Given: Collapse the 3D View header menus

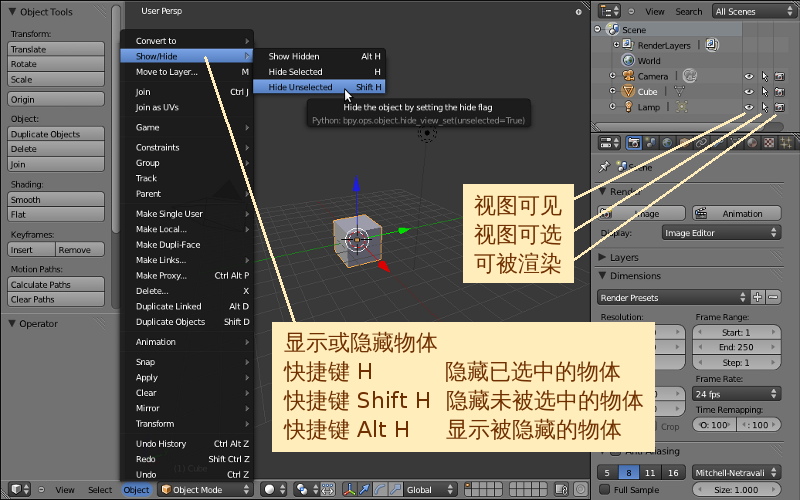Looking at the screenshot, I should (41, 489).
